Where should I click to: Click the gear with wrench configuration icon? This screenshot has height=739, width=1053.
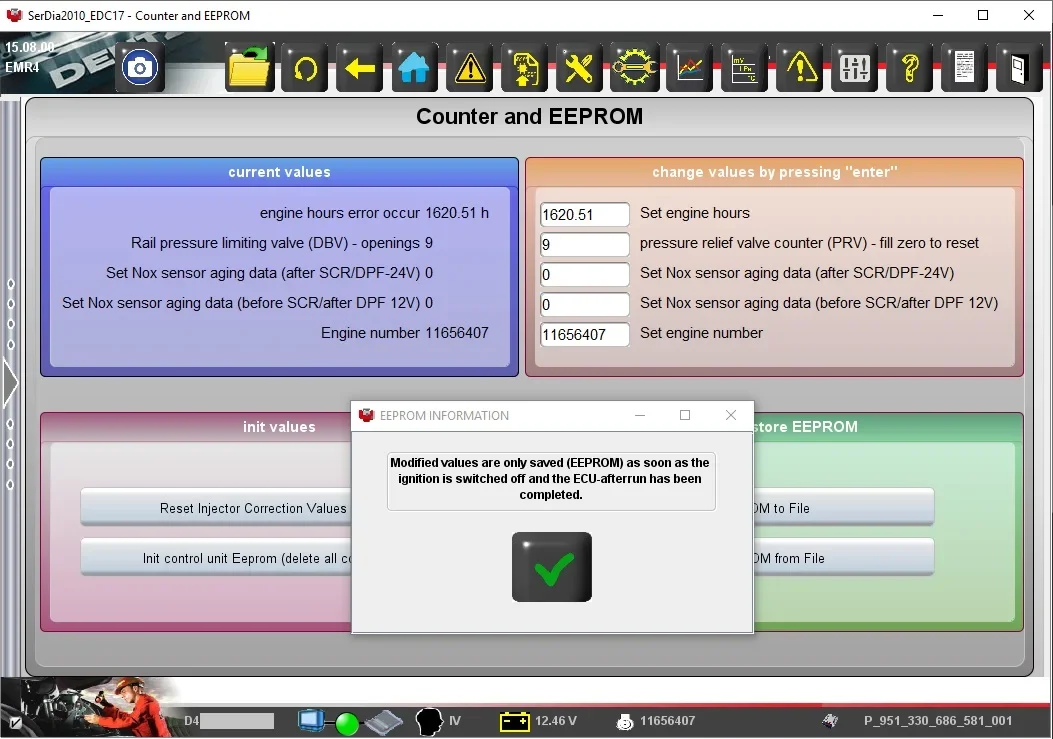coord(634,68)
